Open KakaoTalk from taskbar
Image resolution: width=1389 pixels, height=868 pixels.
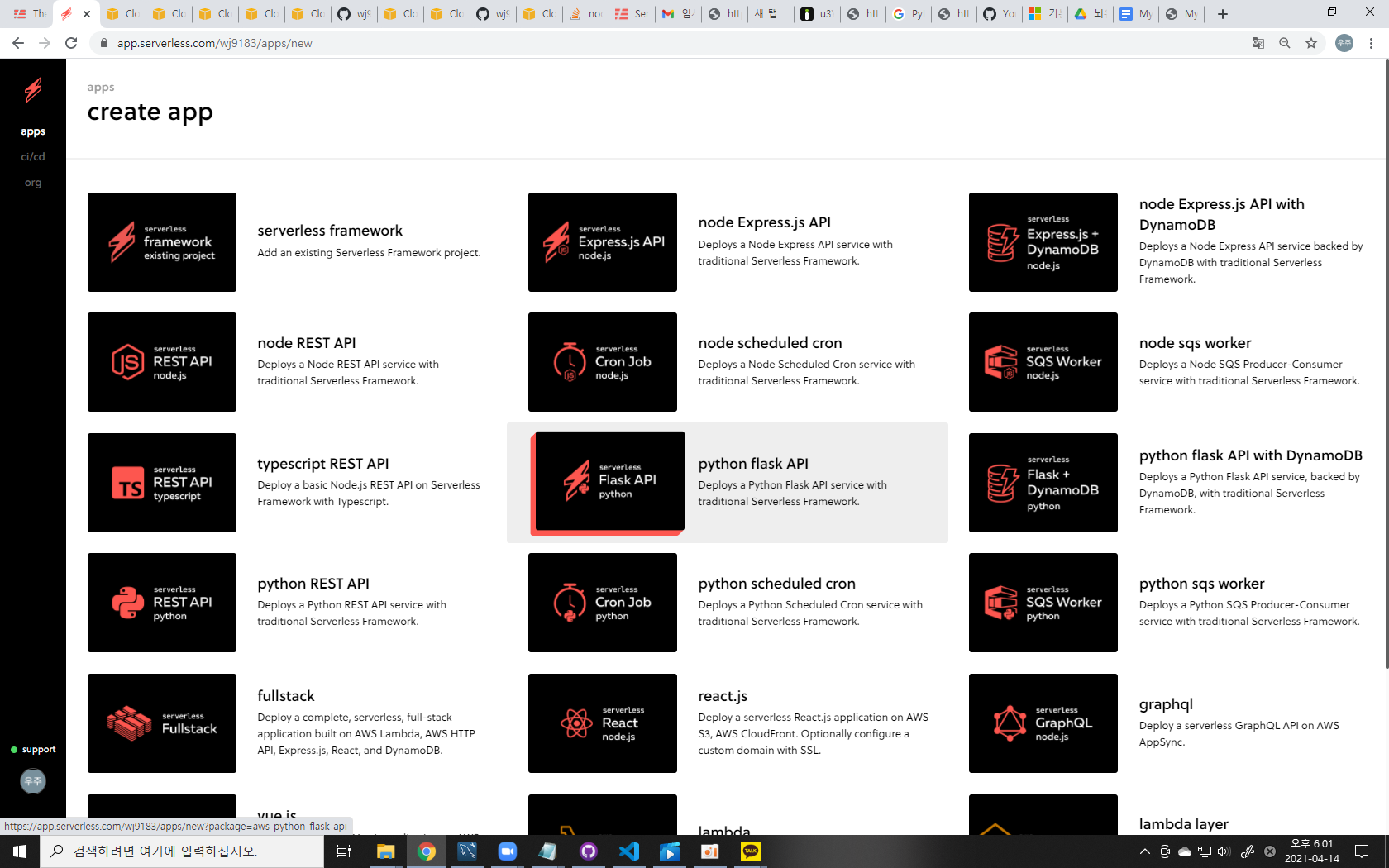pos(751,851)
